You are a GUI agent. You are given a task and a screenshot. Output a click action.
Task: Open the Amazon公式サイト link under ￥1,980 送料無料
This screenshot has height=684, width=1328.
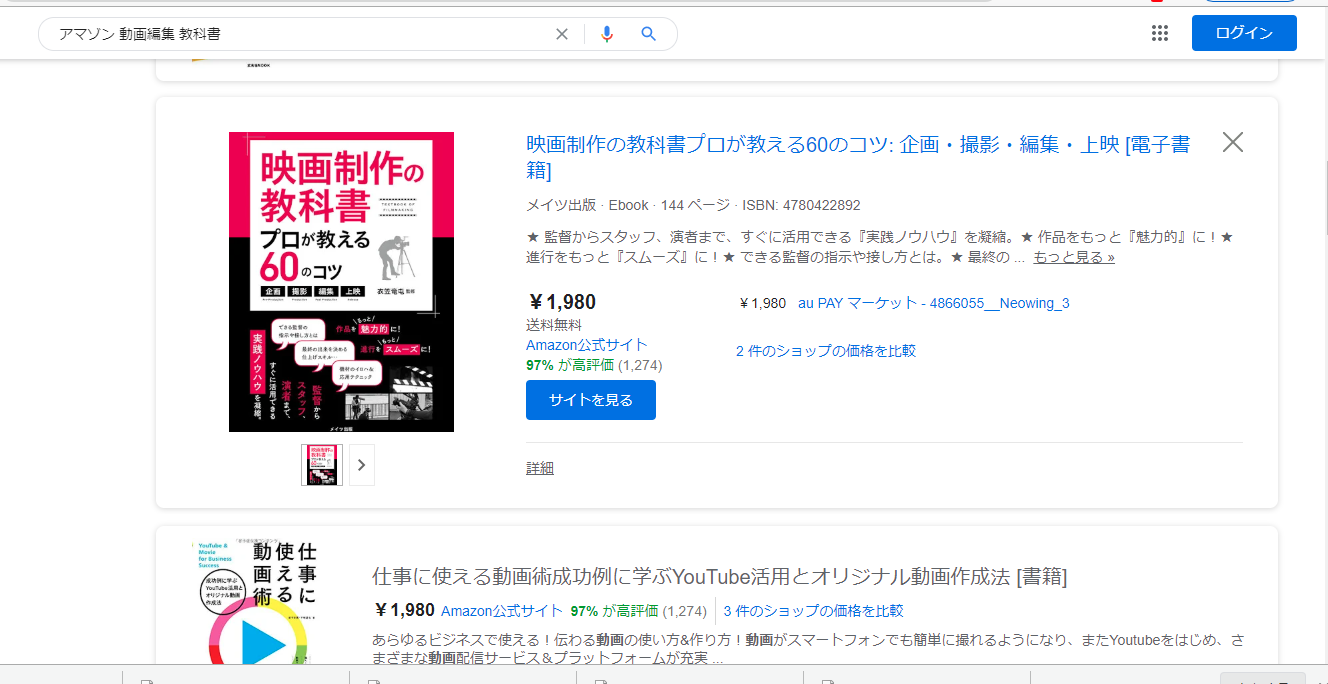[587, 344]
